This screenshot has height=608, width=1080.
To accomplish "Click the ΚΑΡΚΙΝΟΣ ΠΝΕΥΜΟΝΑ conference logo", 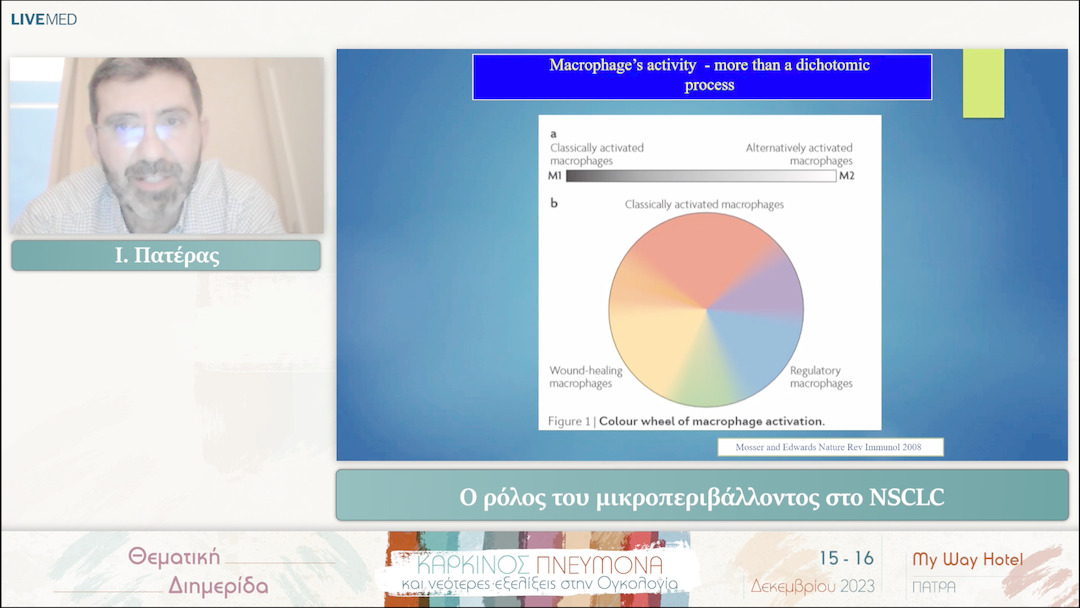I will click(538, 569).
